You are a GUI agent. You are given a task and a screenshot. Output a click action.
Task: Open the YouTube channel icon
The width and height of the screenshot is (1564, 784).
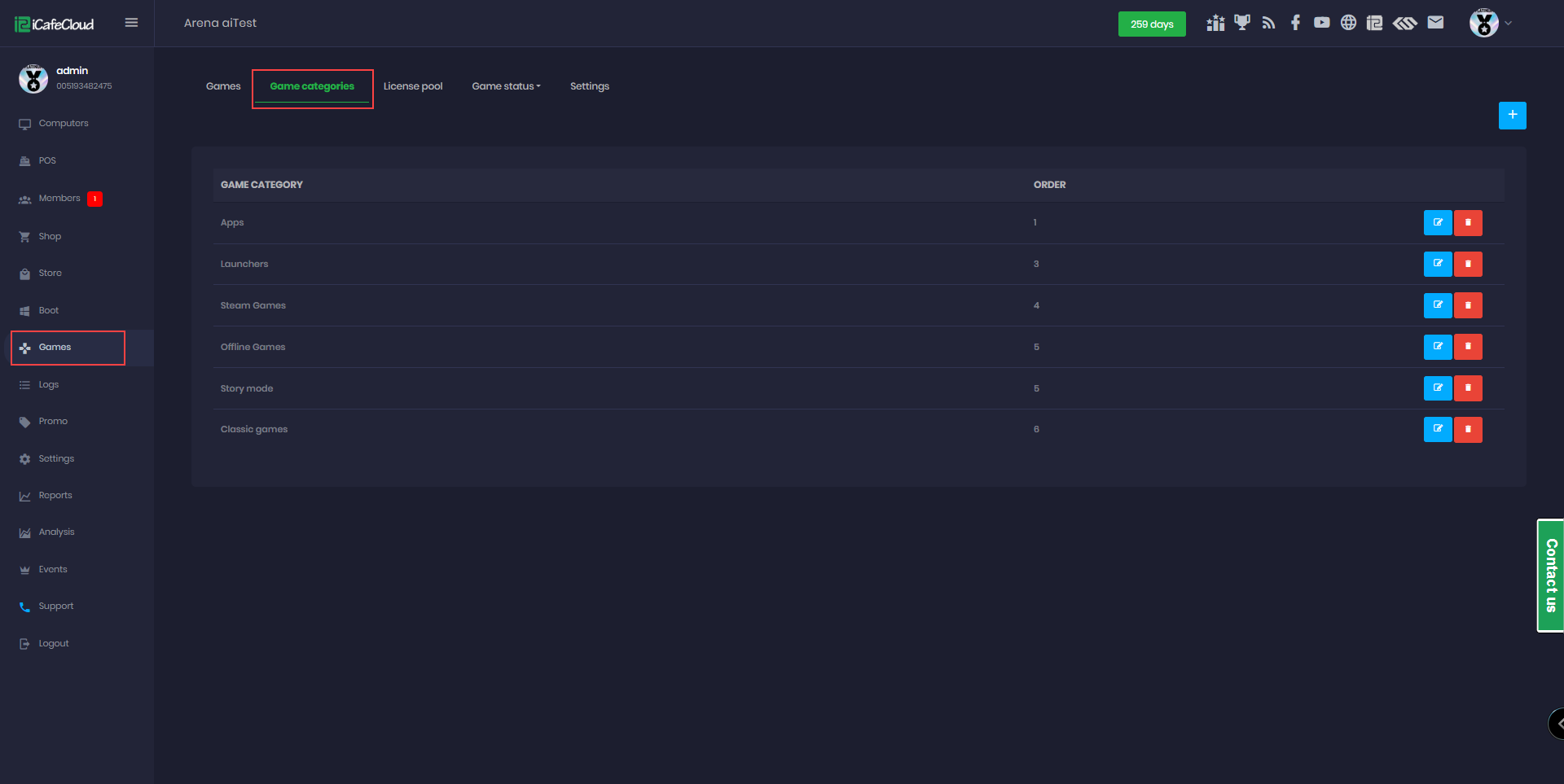click(1322, 23)
